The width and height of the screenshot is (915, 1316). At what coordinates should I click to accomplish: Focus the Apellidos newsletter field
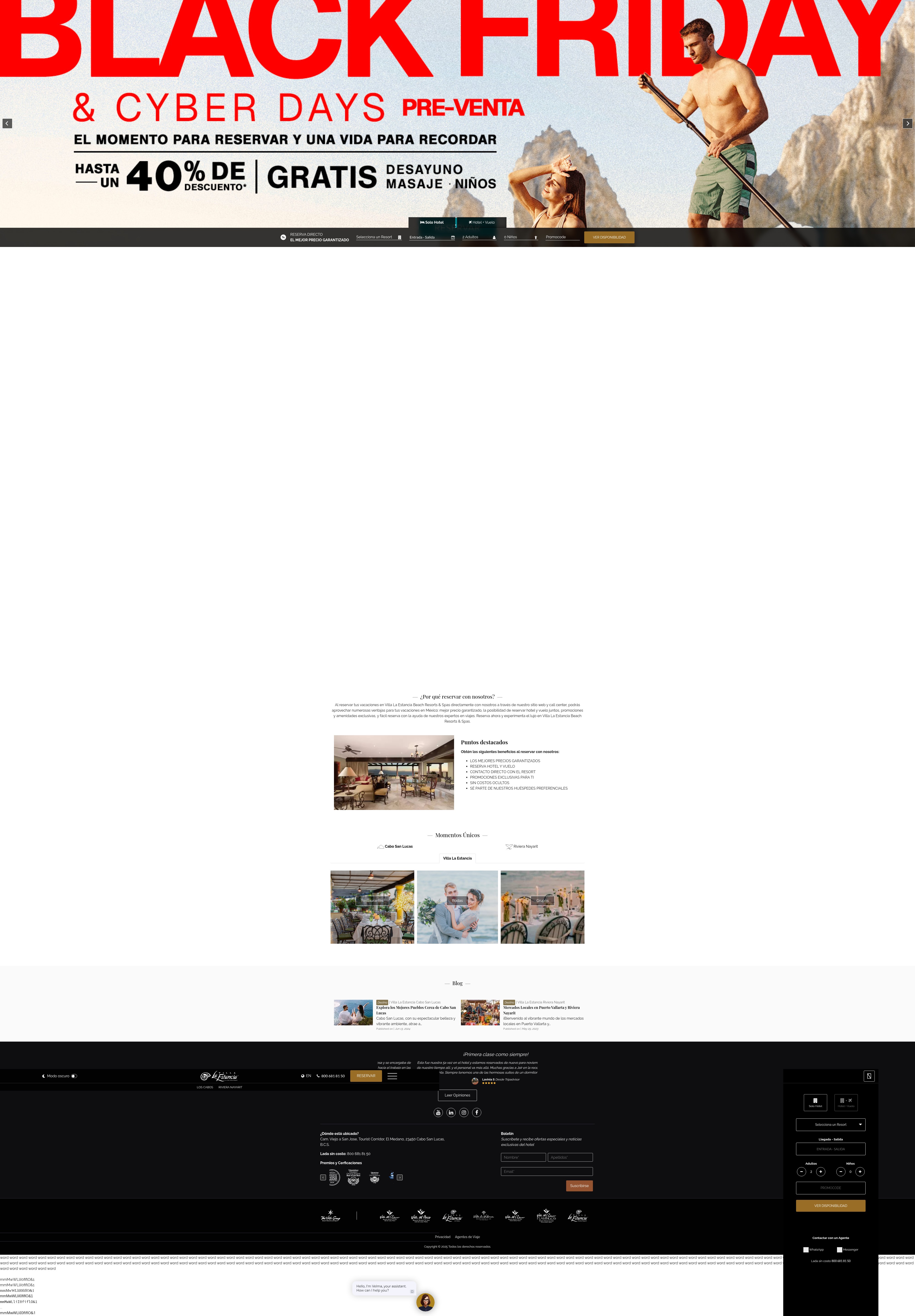[x=571, y=1157]
